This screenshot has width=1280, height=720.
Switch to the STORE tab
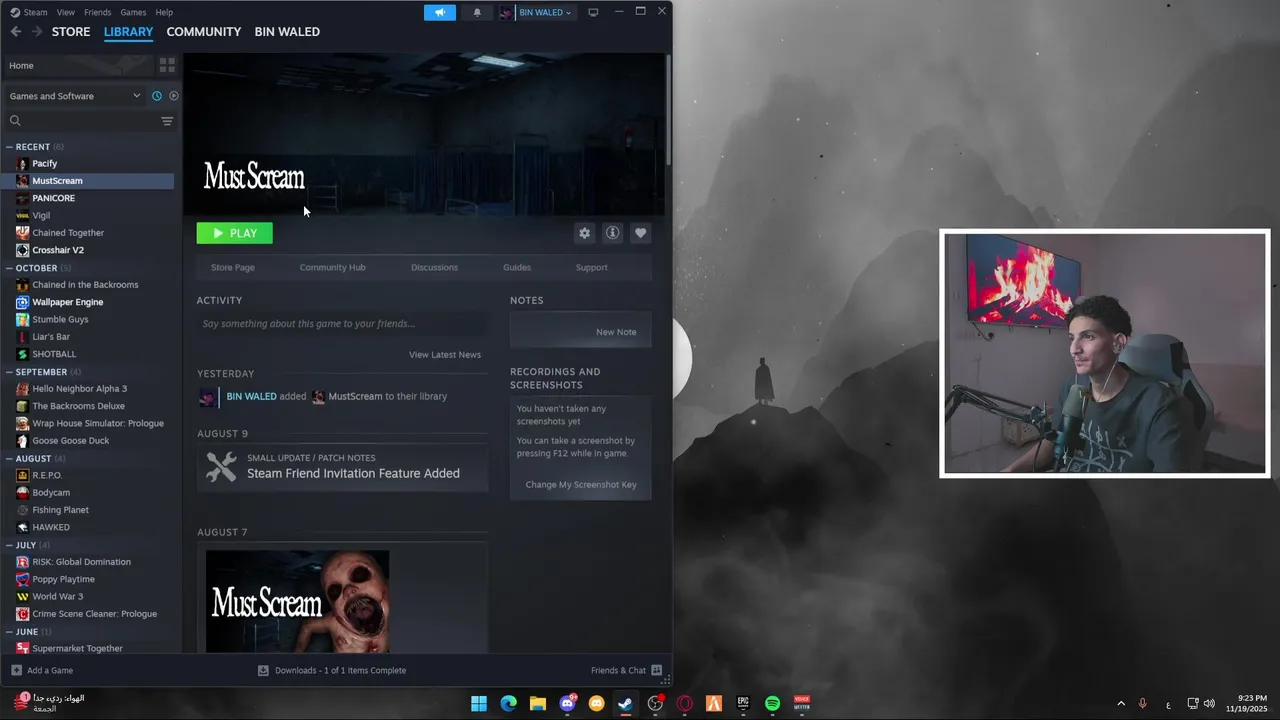click(x=71, y=32)
